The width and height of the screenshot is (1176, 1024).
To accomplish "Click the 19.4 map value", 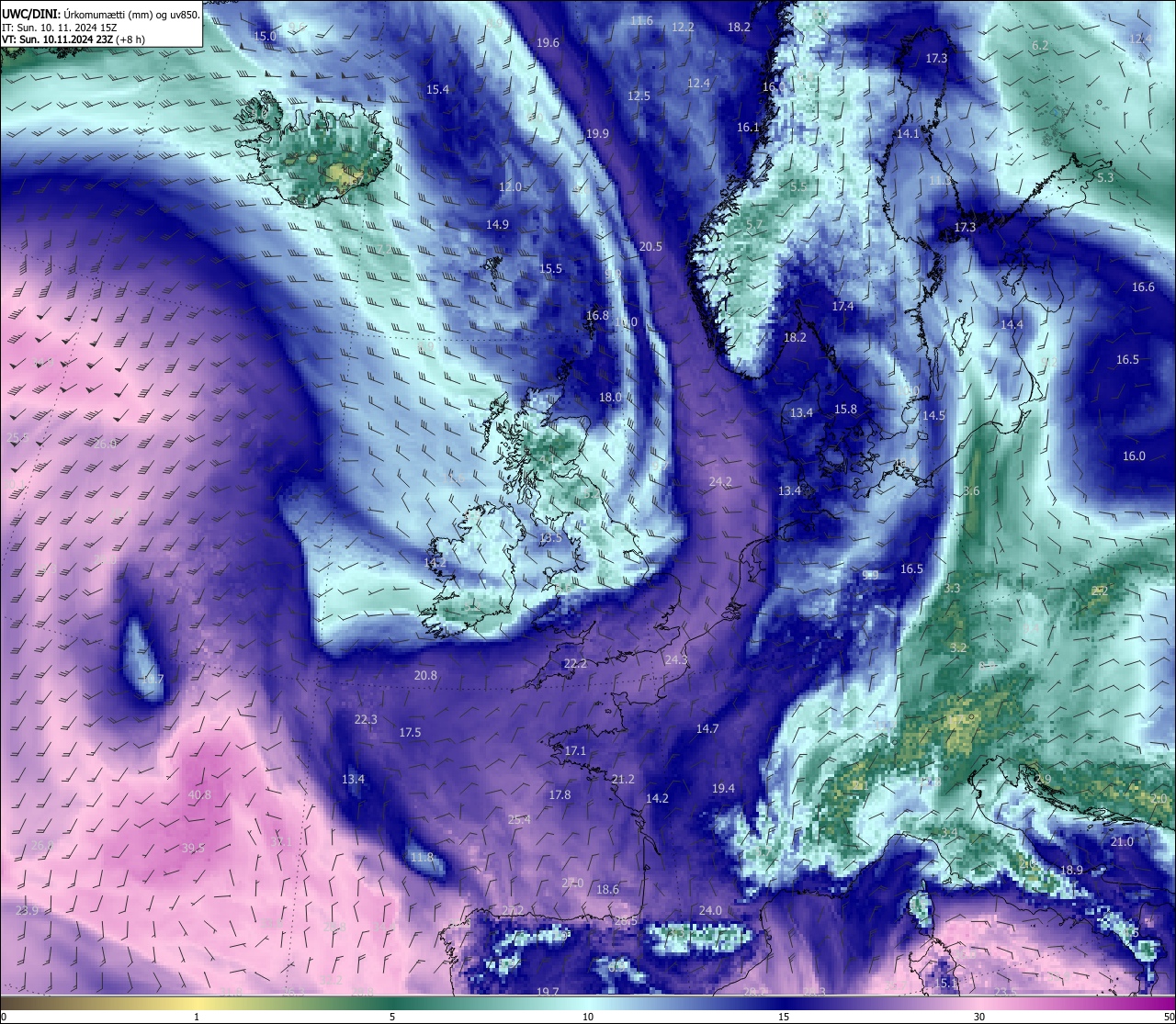I will tap(723, 788).
